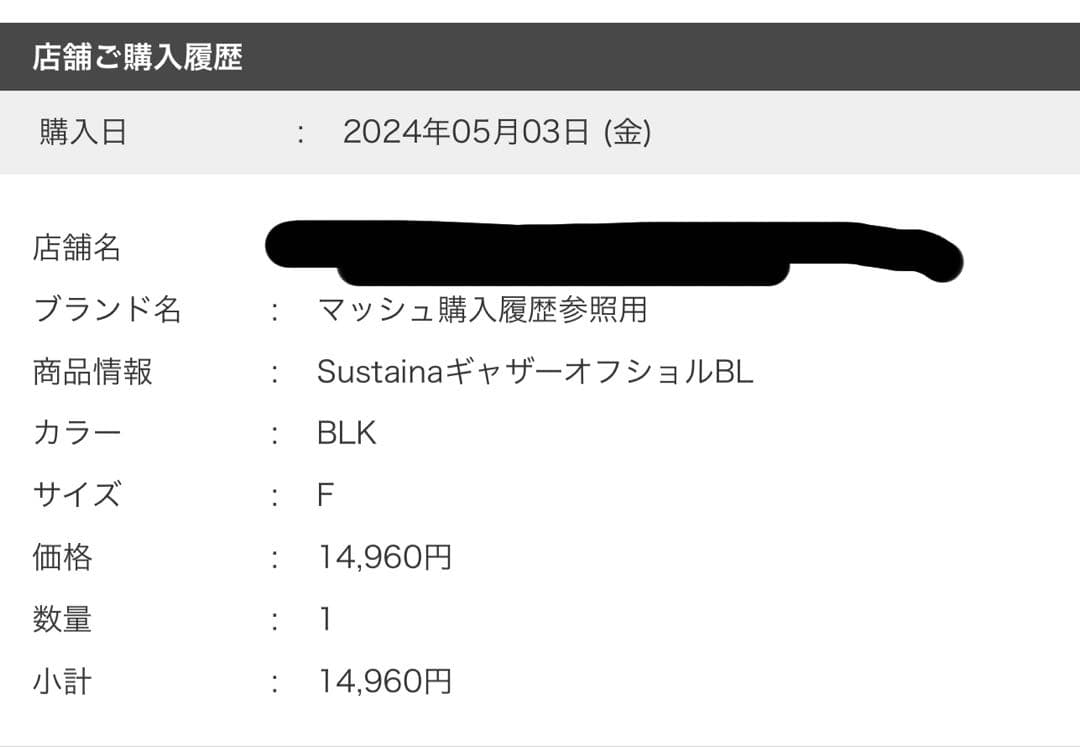Select the purchase date 2024年05月03日 (金)
Image resolution: width=1080 pixels, height=747 pixels.
click(497, 131)
